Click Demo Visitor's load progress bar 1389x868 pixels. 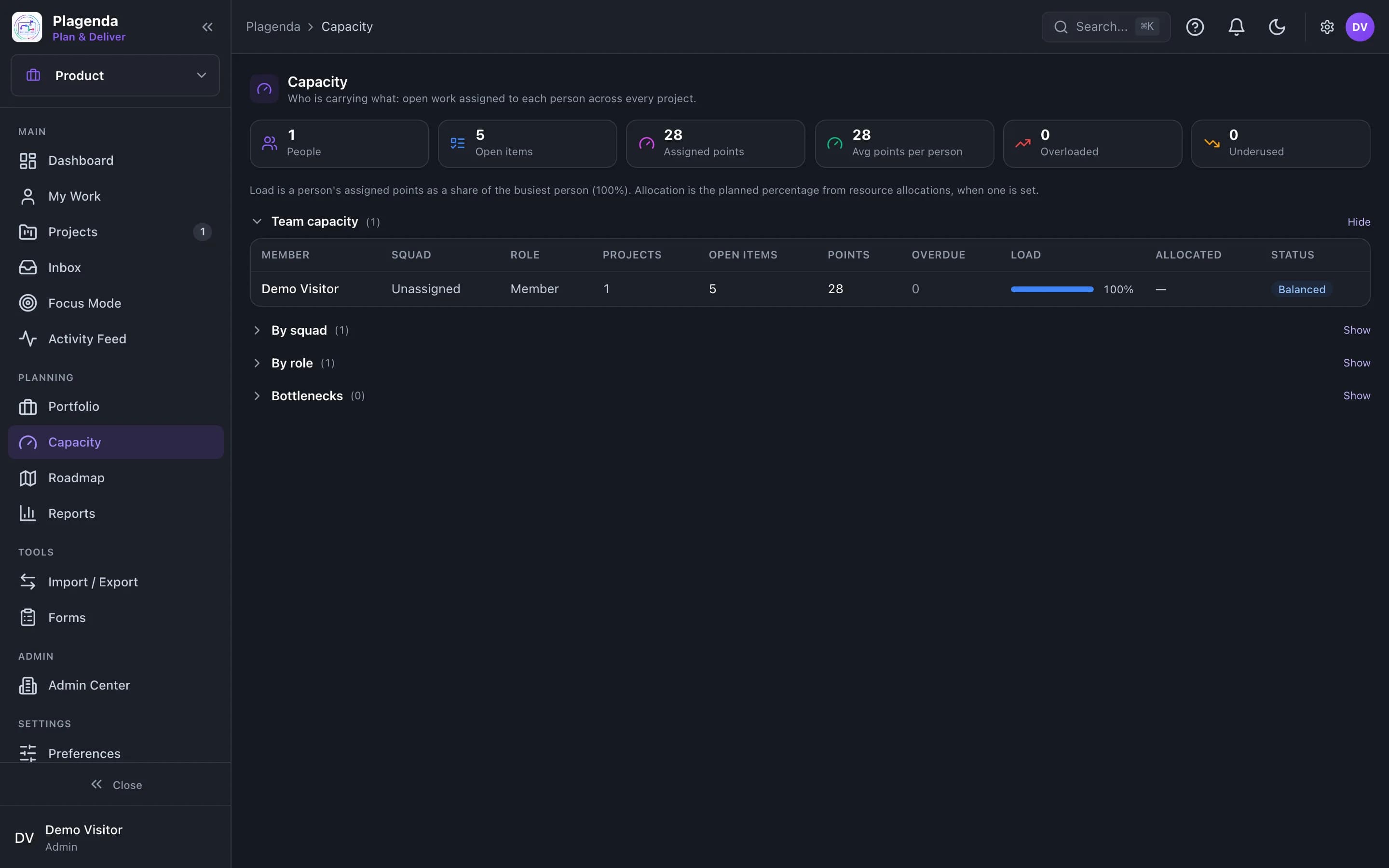click(1051, 289)
